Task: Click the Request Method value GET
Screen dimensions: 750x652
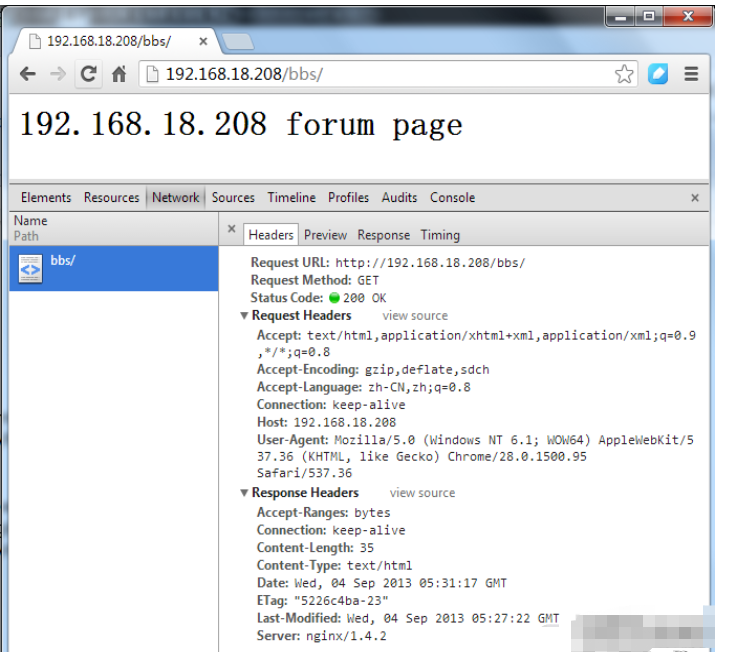Action: (368, 280)
